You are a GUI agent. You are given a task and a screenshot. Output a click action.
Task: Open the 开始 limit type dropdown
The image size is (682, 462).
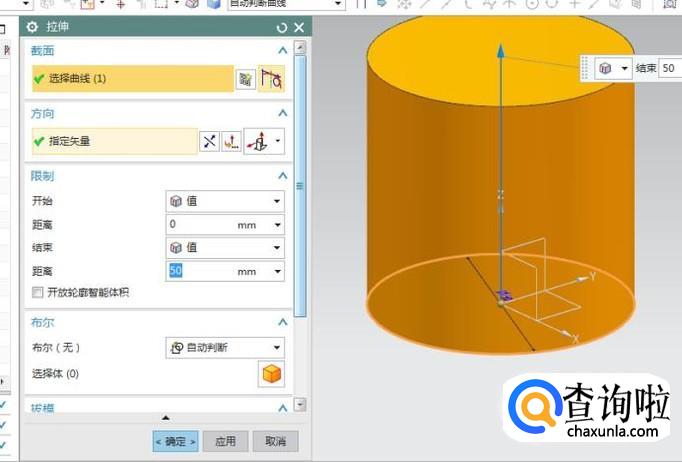point(225,201)
